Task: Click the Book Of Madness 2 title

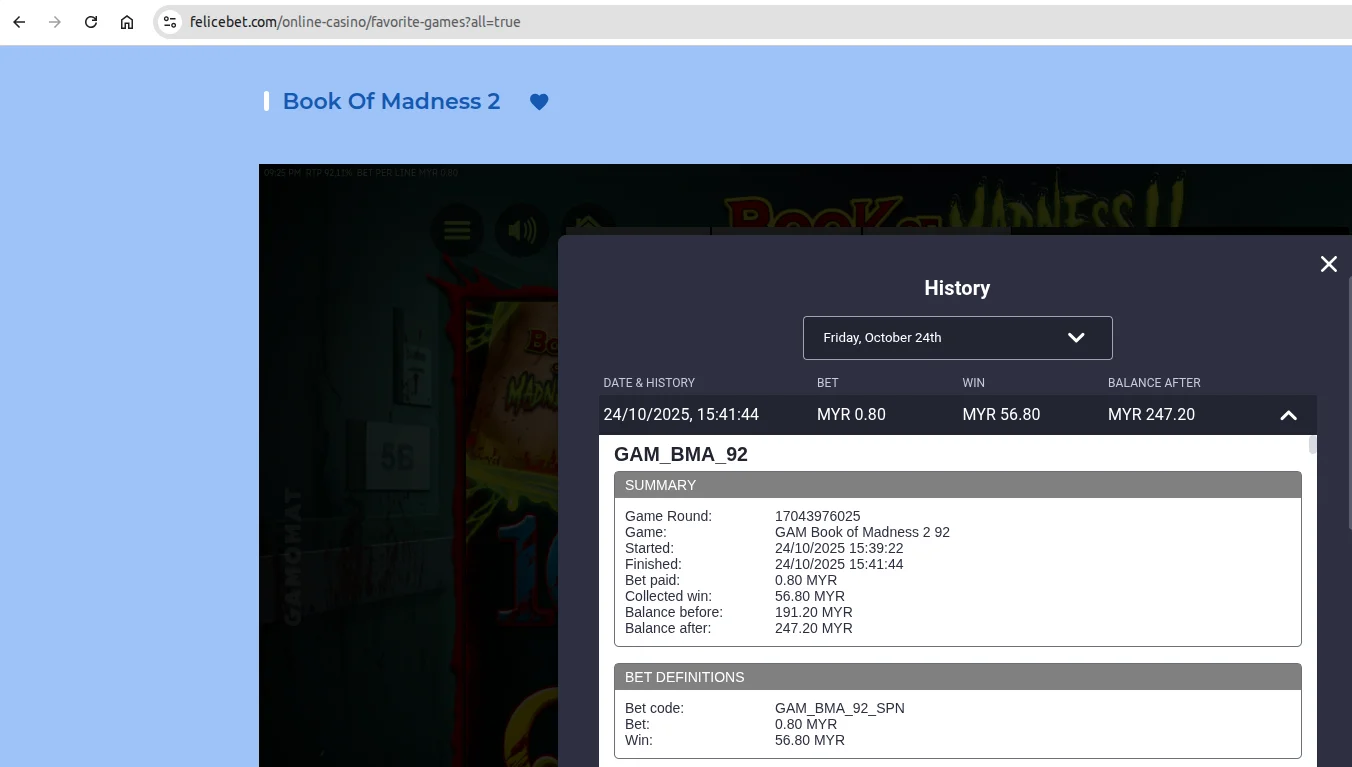Action: [391, 101]
